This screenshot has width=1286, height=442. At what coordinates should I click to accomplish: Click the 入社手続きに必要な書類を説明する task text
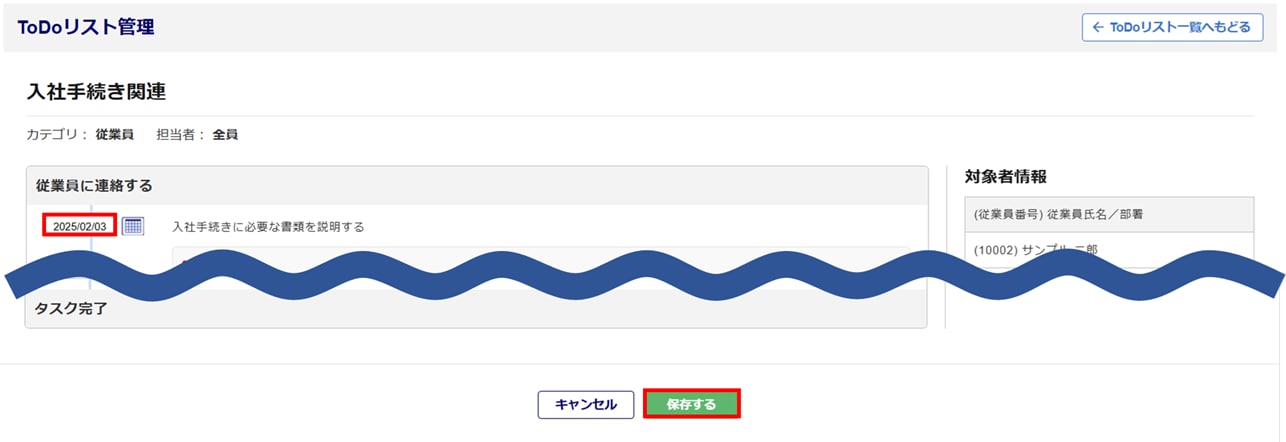coord(268,227)
